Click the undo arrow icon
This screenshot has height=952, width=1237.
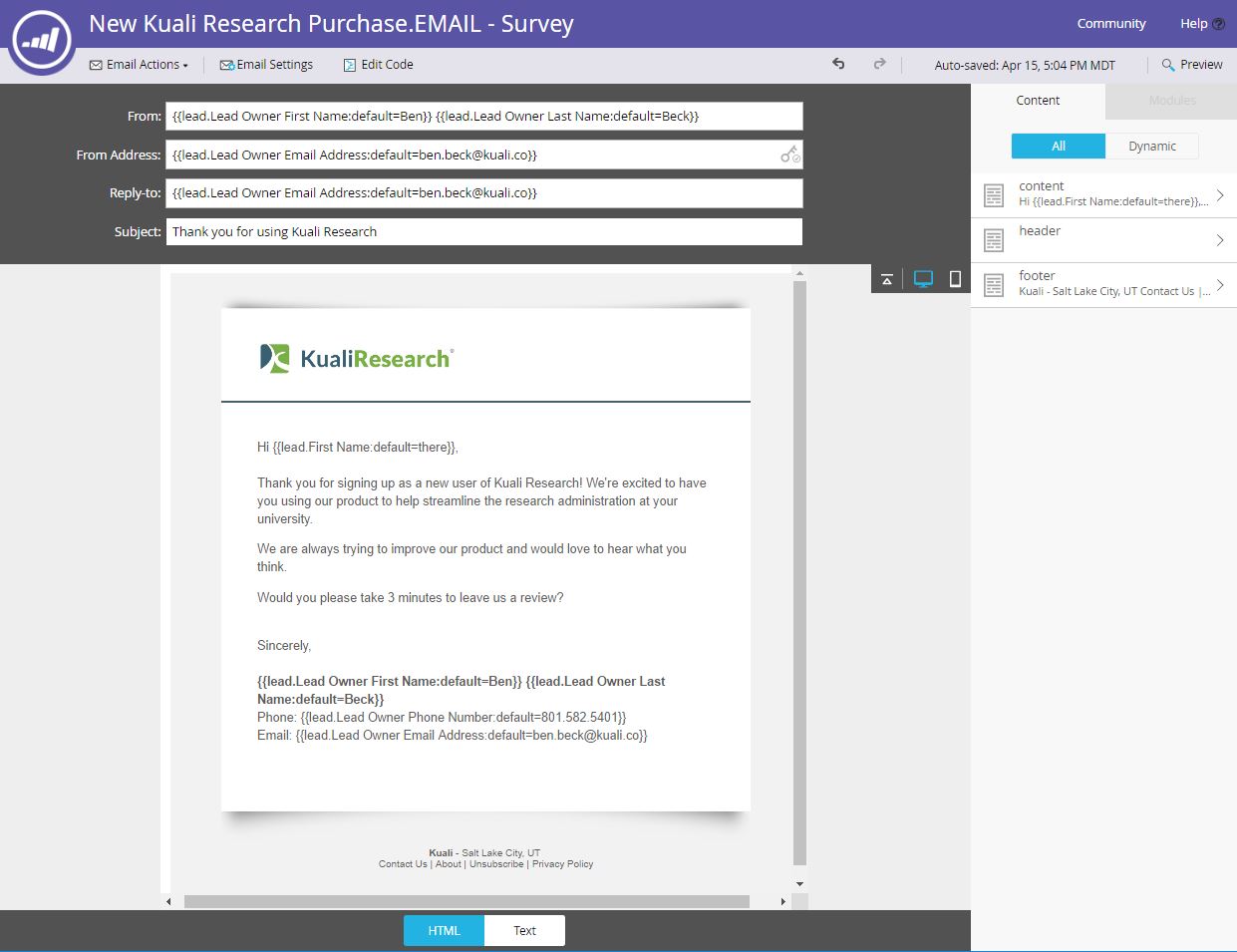[838, 64]
